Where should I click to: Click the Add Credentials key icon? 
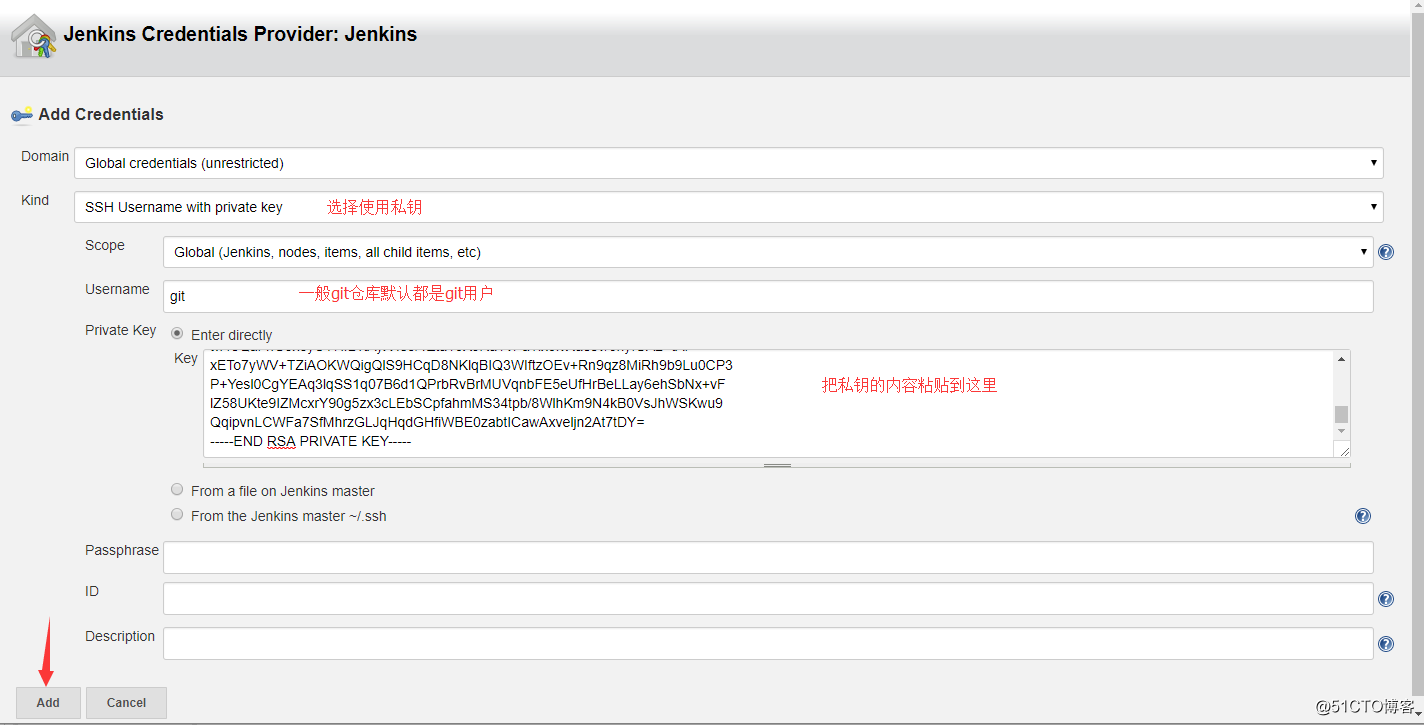point(22,115)
